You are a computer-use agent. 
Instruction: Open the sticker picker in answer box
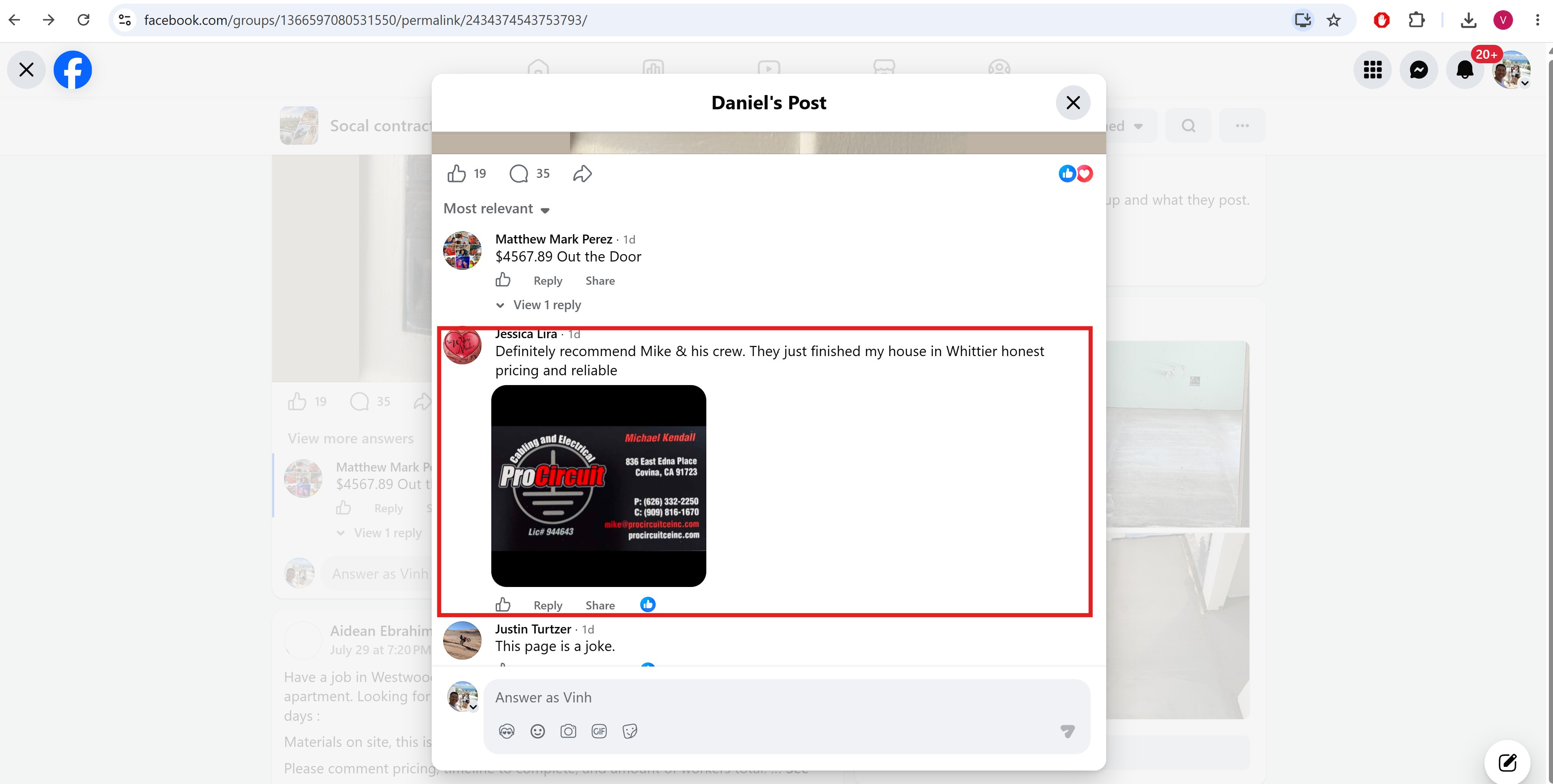click(630, 731)
